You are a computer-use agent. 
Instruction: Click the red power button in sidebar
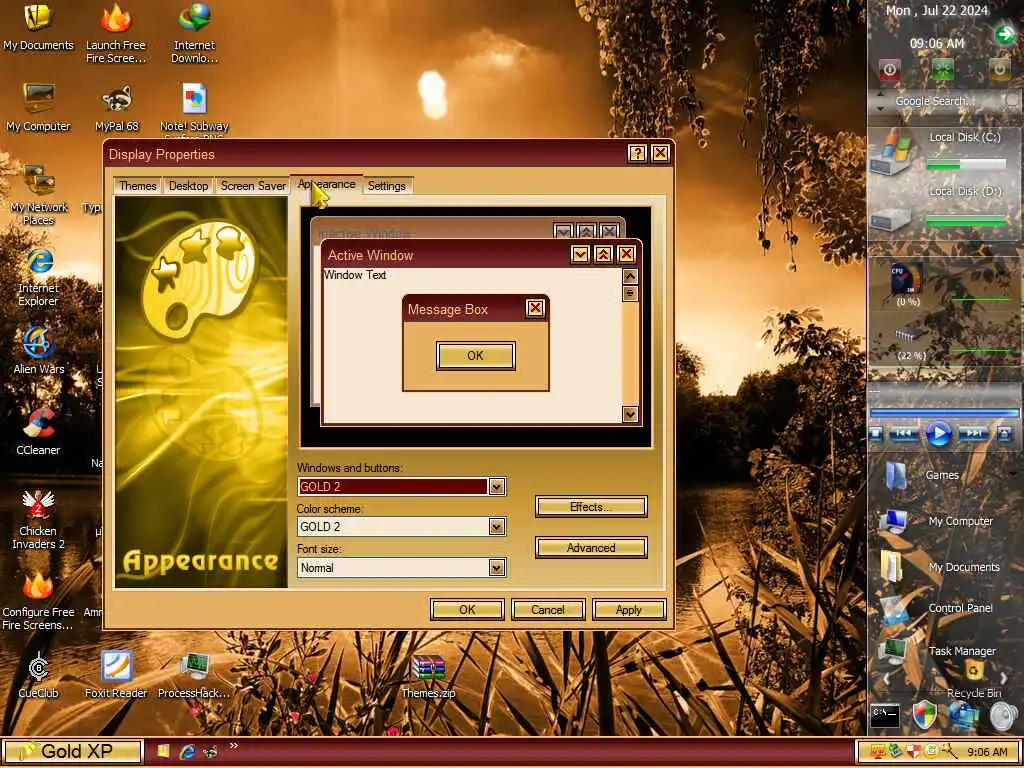889,69
